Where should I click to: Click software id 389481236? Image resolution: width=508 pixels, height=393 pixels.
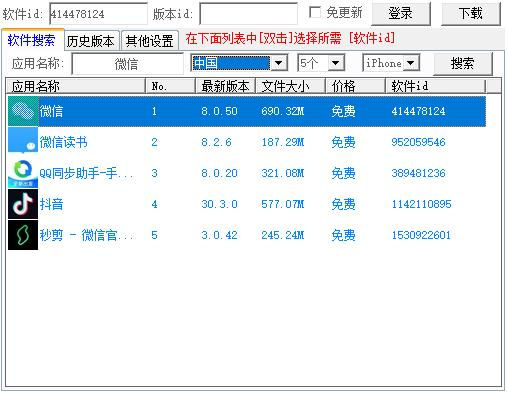tap(418, 173)
